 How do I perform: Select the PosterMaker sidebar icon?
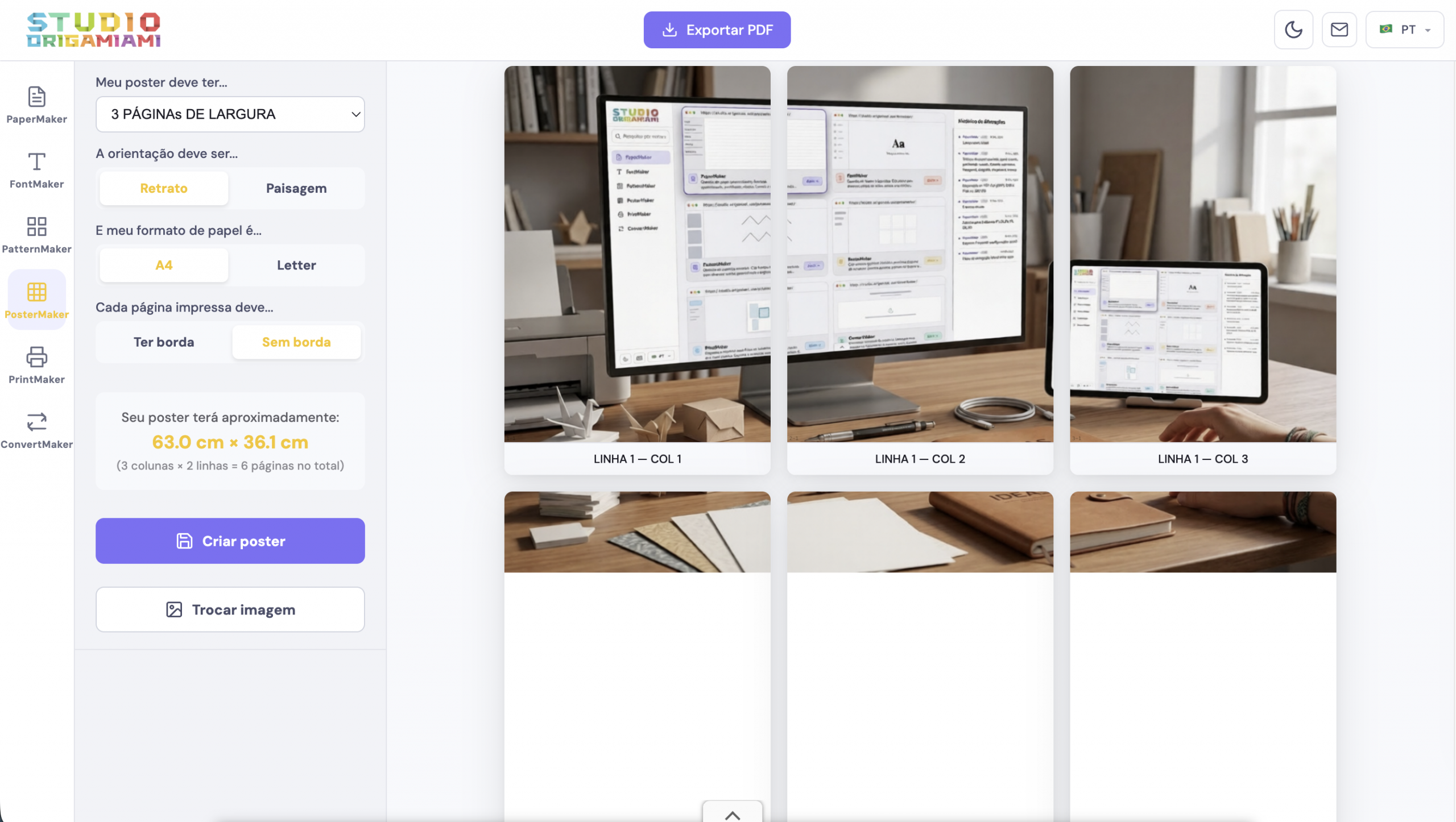click(36, 300)
